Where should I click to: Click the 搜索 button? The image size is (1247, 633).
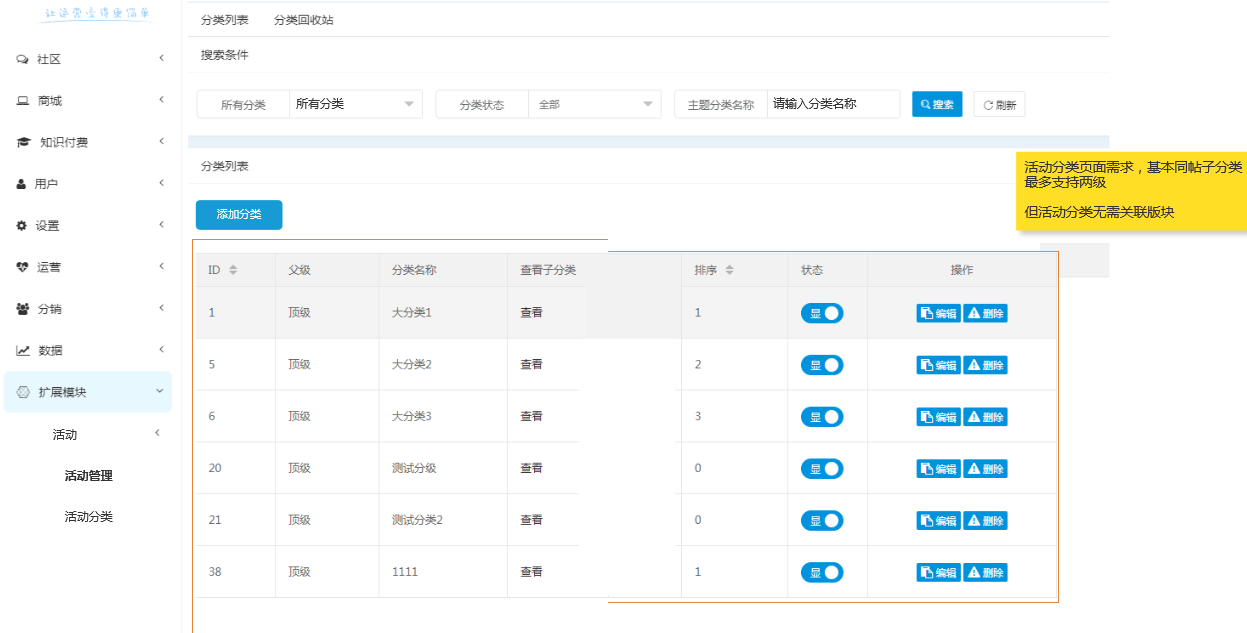pyautogui.click(x=937, y=104)
